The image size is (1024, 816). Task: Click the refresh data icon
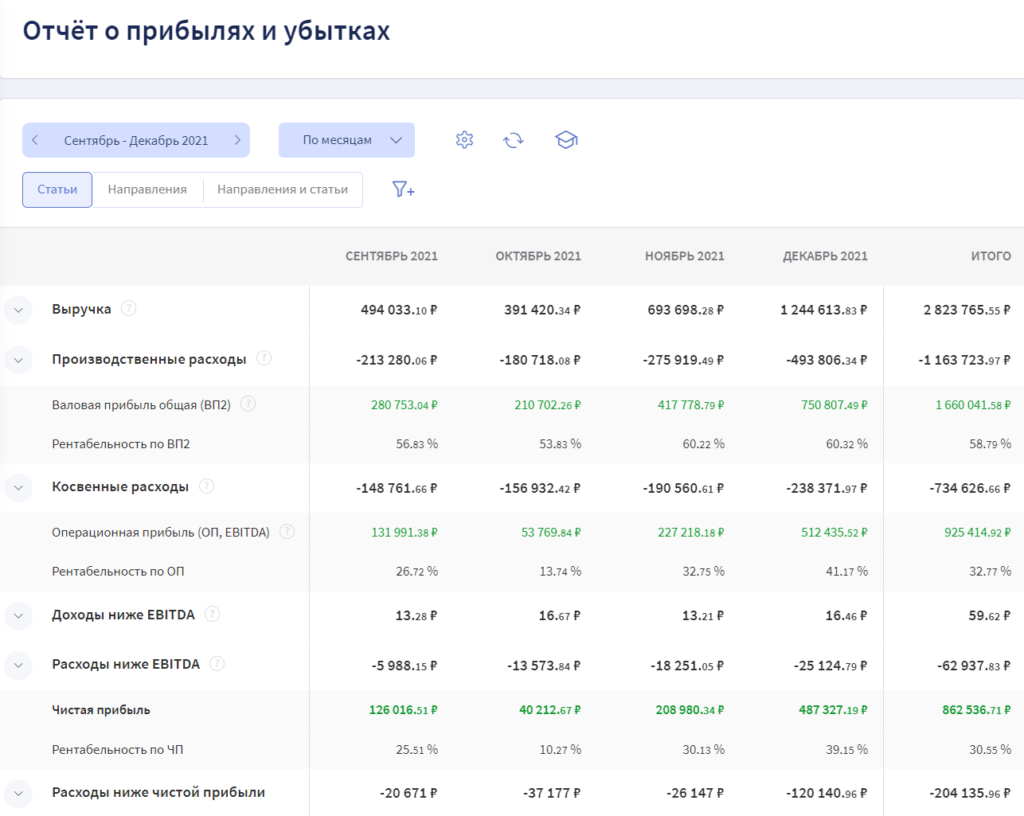(x=513, y=140)
